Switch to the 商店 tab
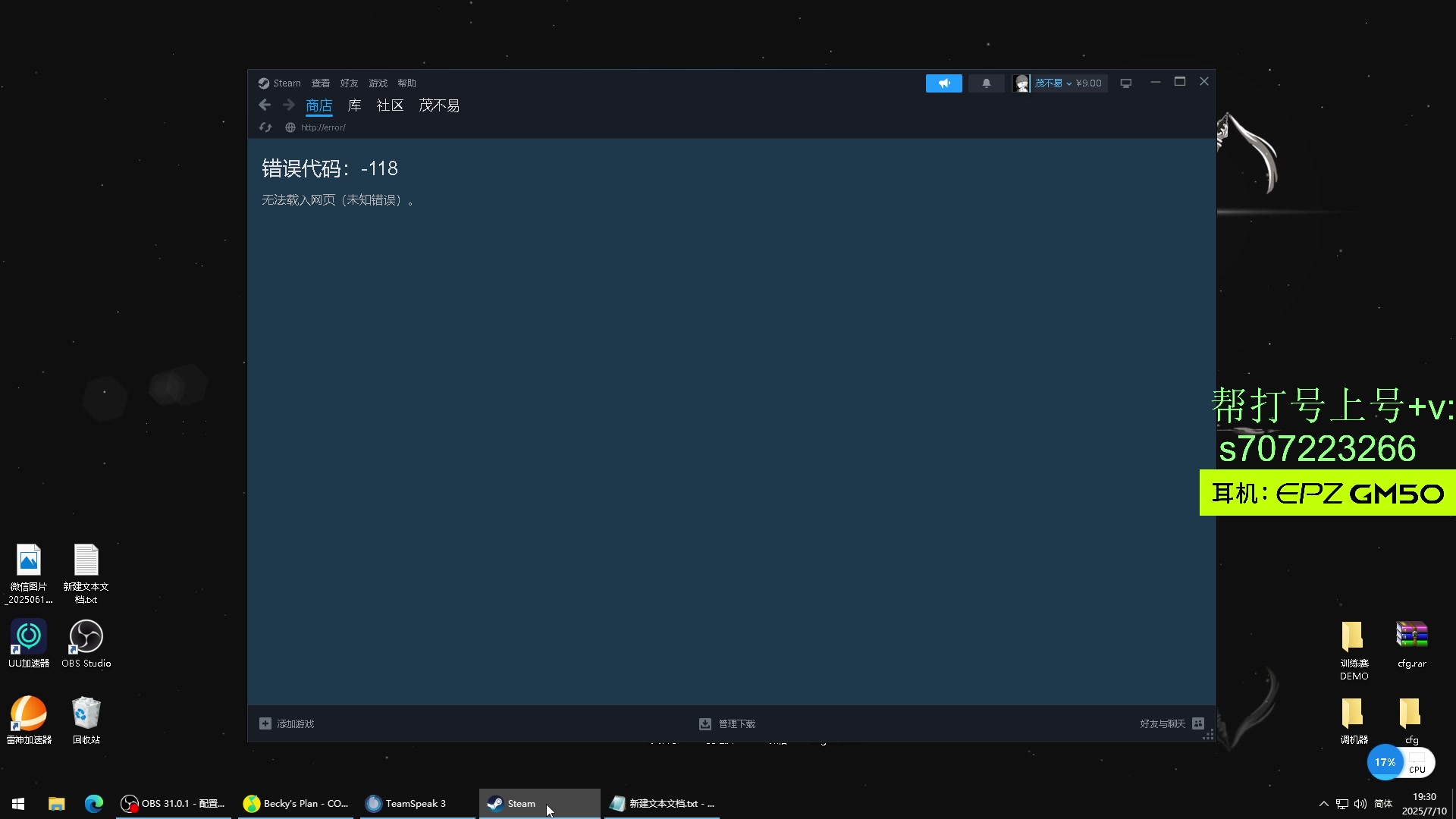 [x=318, y=106]
